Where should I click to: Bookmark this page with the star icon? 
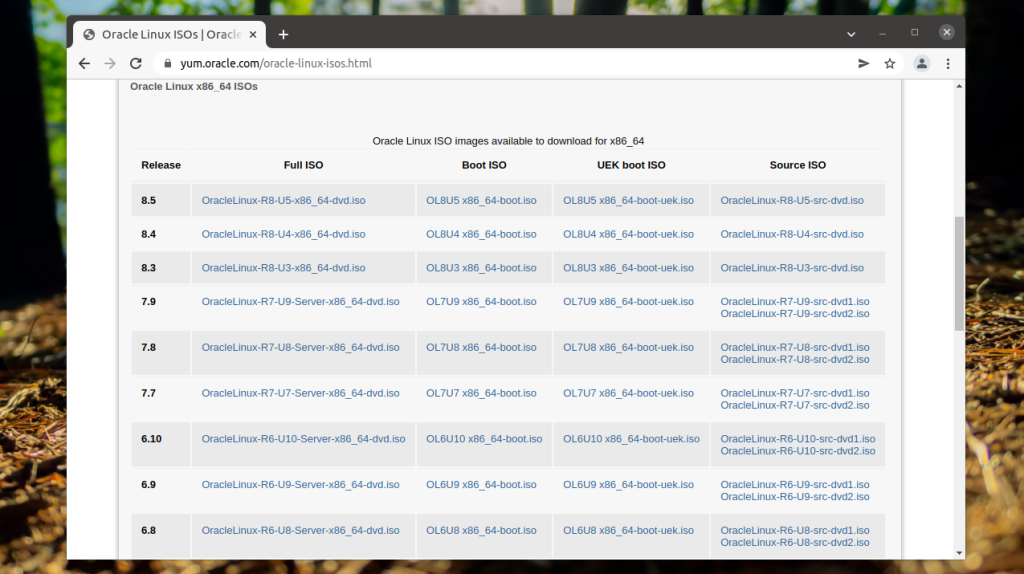(x=889, y=63)
